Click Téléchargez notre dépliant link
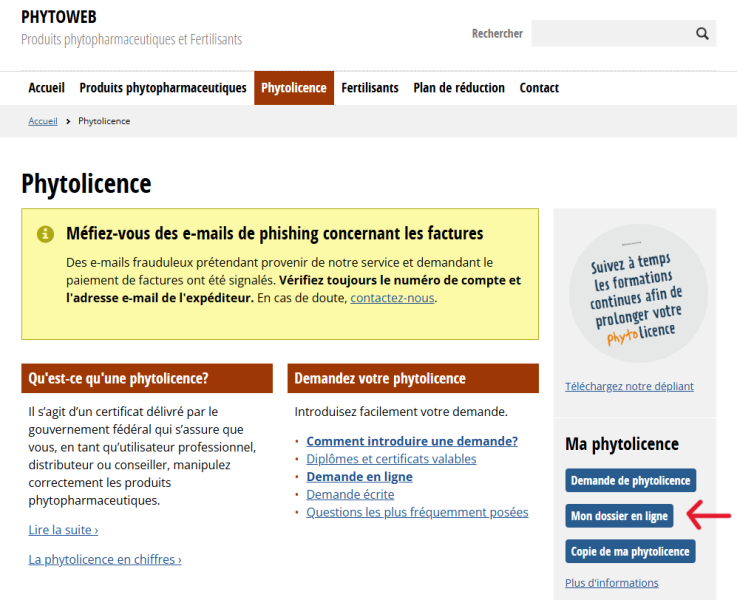 pyautogui.click(x=629, y=386)
